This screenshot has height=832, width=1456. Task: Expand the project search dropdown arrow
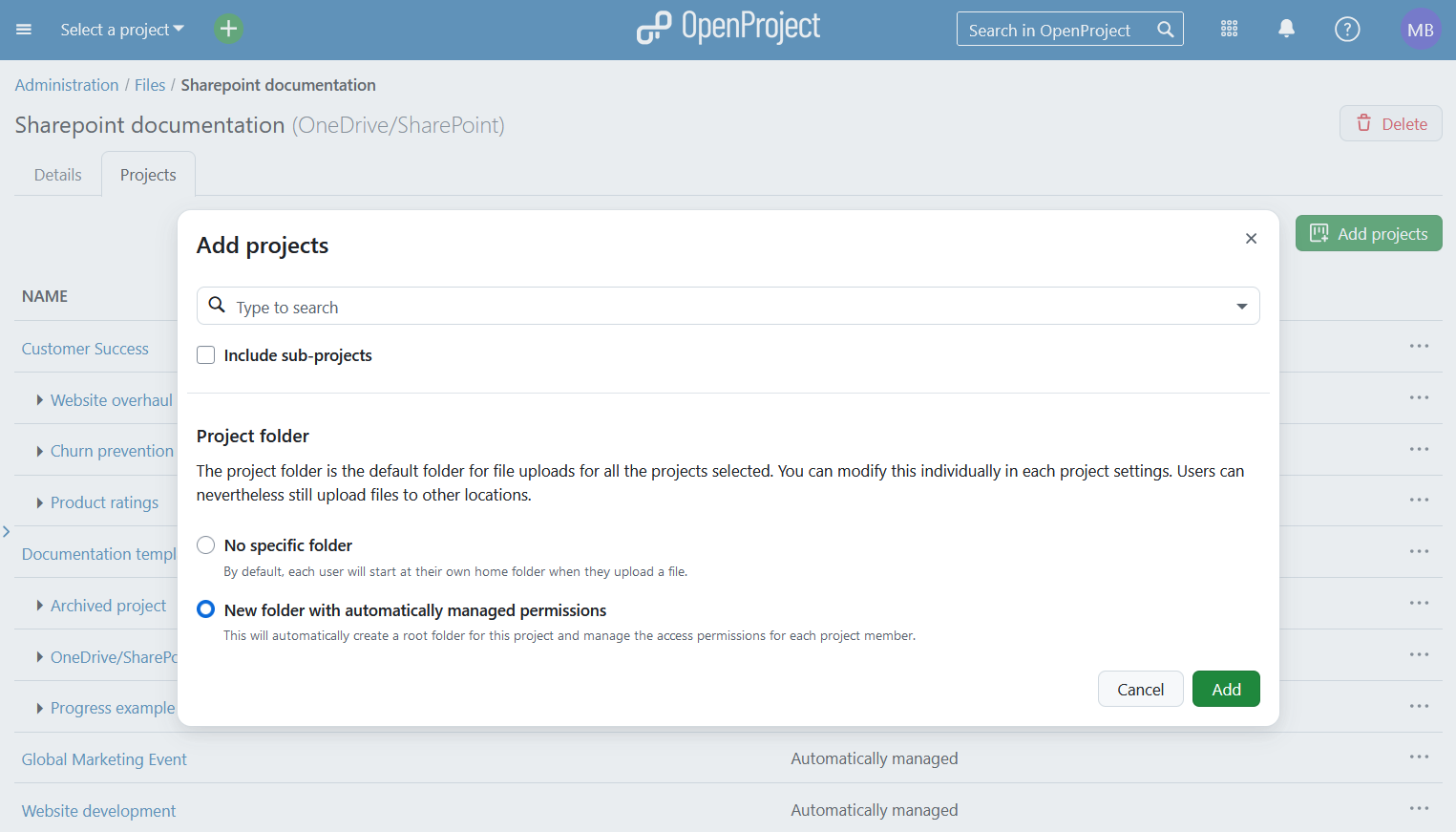(1241, 307)
